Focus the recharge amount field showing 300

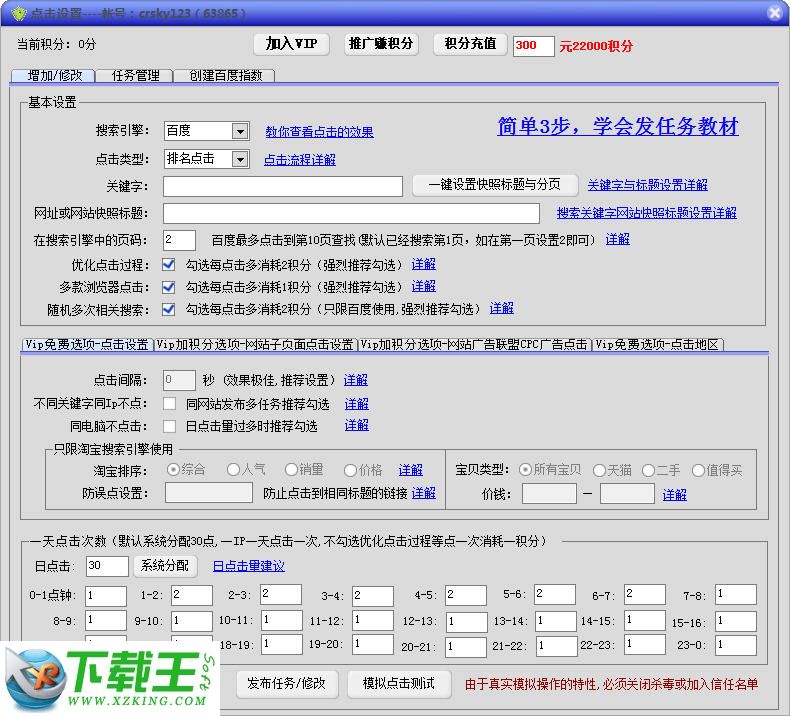pyautogui.click(x=534, y=46)
